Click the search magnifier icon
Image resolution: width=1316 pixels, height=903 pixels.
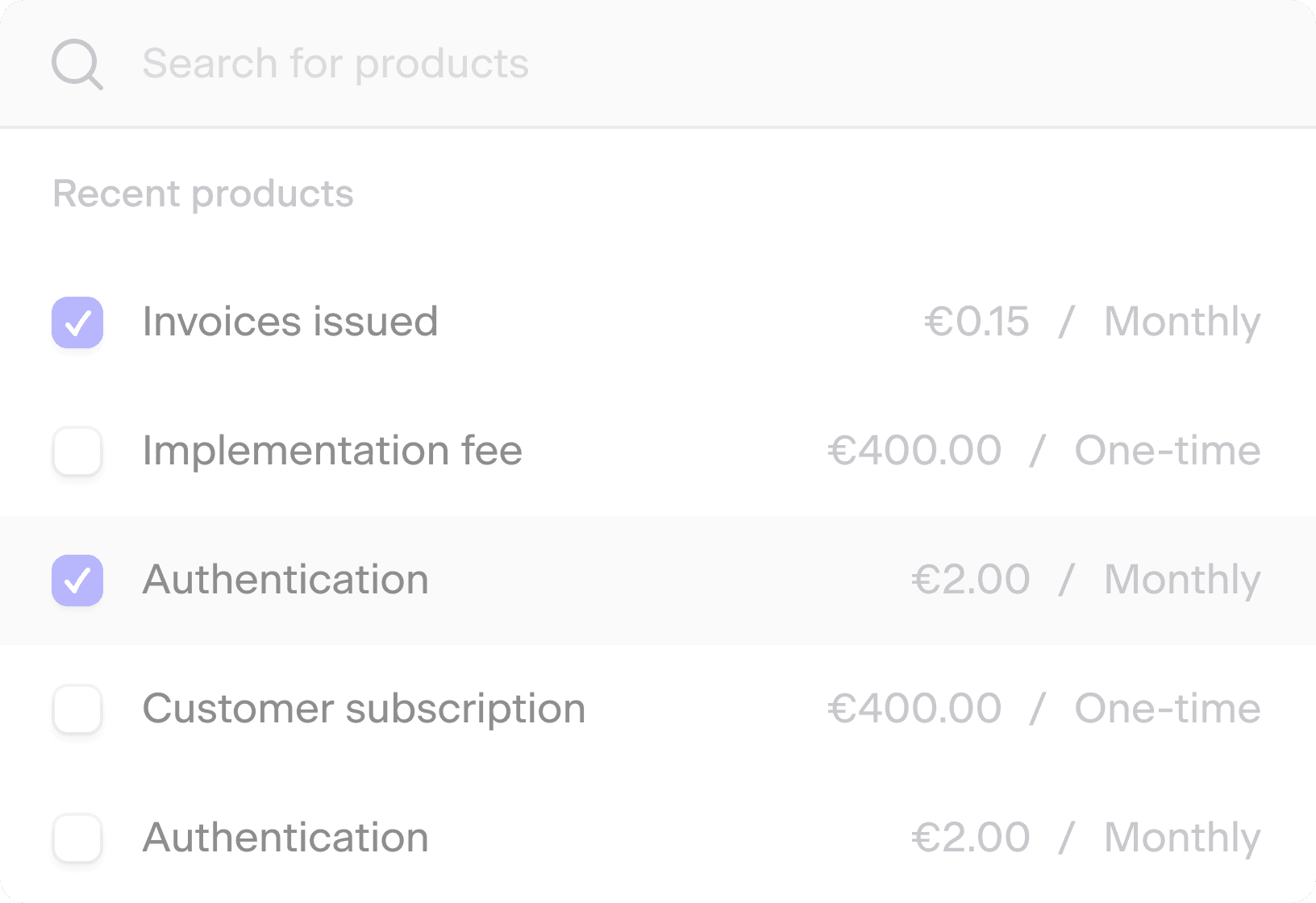click(77, 64)
